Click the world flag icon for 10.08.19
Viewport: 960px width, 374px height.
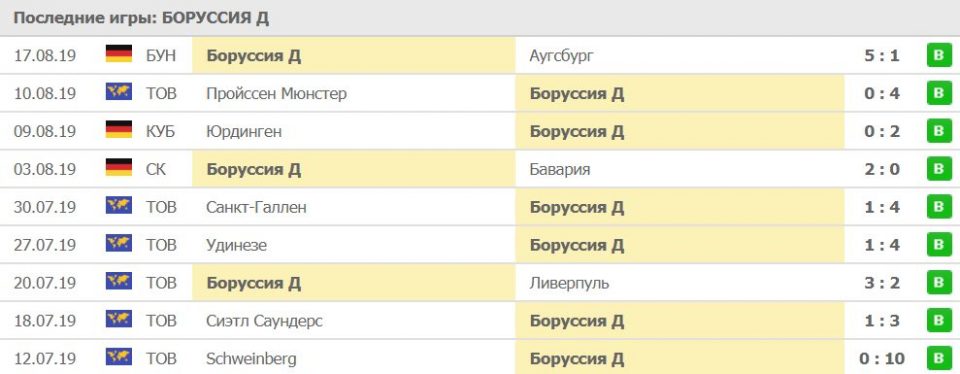[x=119, y=92]
